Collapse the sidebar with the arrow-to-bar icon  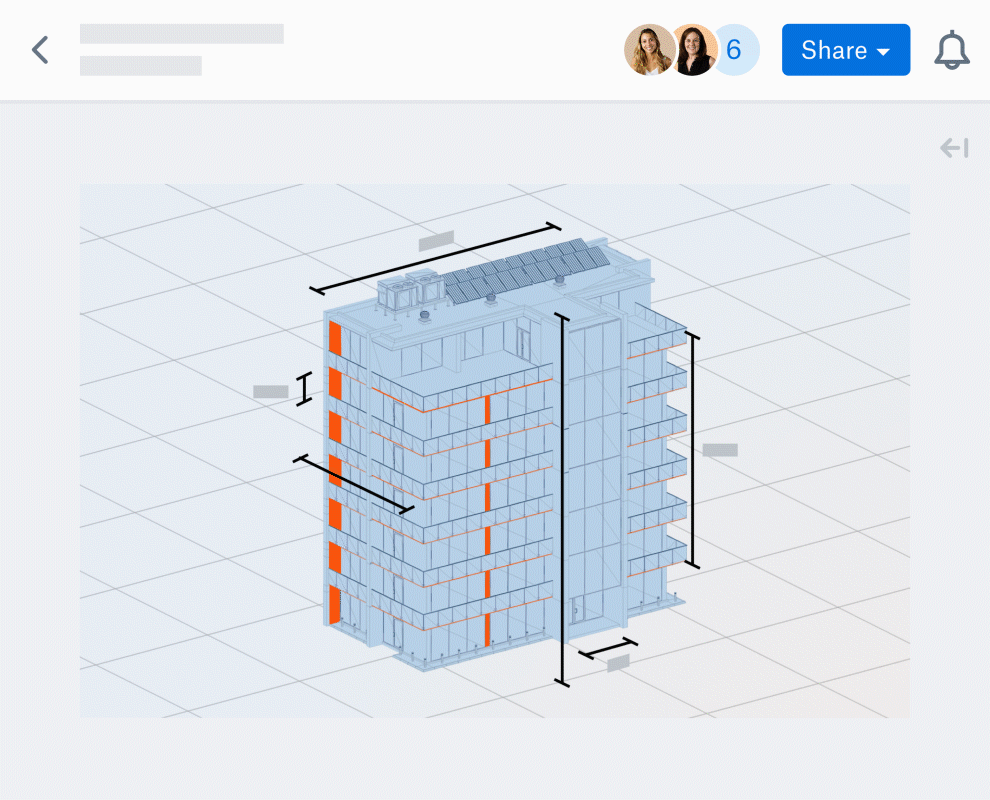954,148
